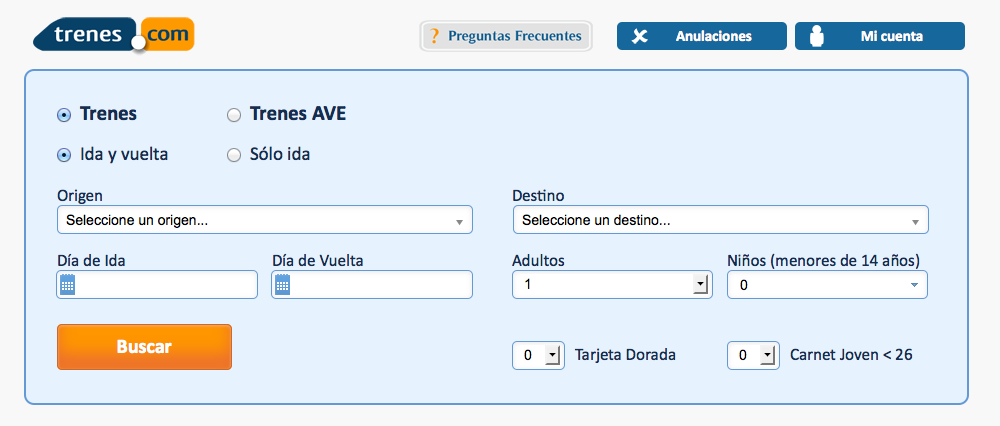Screen dimensions: 1000x426
Task: Click the X icon on Anulaciones
Action: [640, 37]
